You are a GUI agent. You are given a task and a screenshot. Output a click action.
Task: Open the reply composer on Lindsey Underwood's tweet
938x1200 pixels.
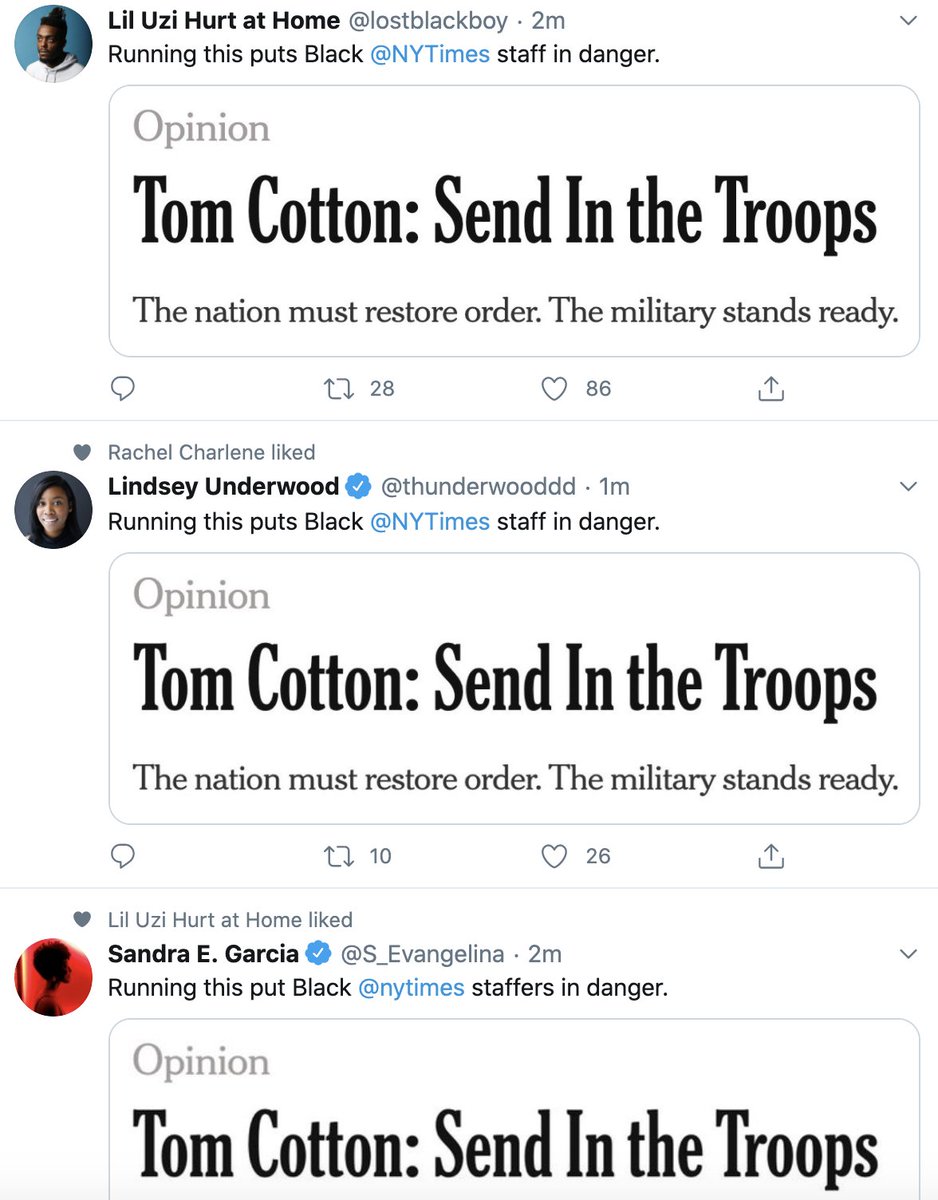[122, 856]
